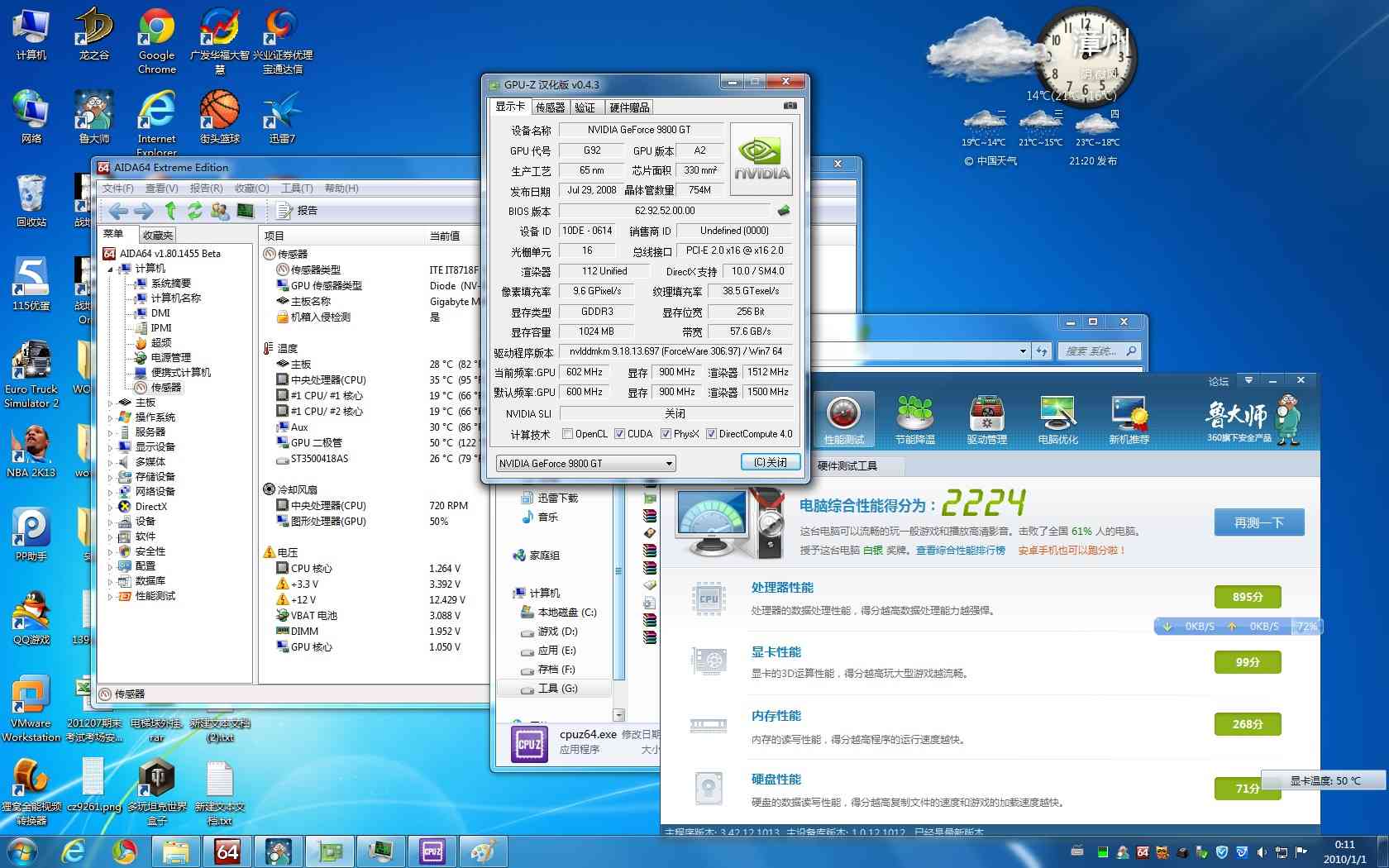The image size is (1389, 868).
Task: Select 工具 (G:) drive in Explorer
Action: (557, 689)
